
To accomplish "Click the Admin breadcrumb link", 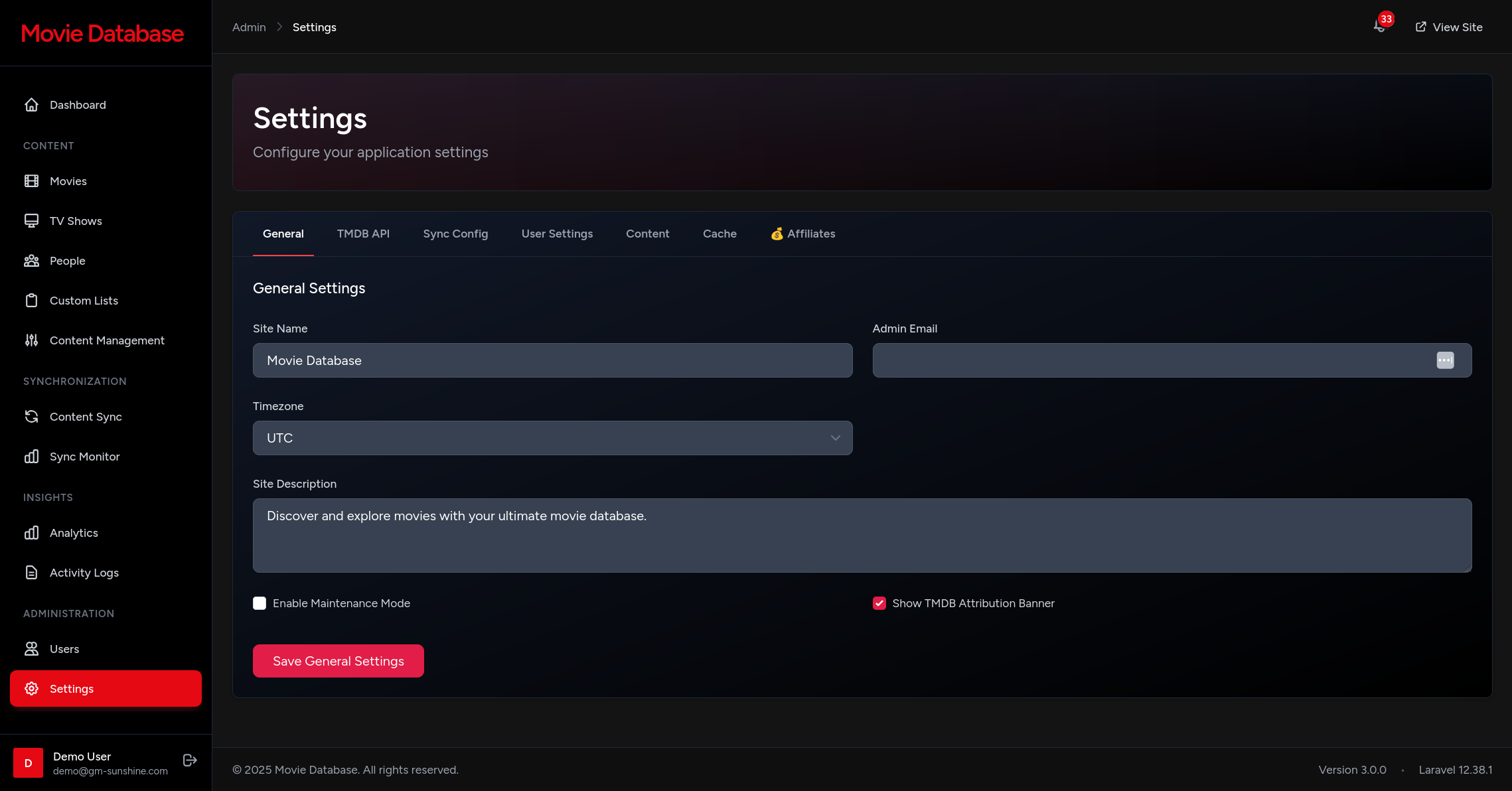I will (249, 27).
